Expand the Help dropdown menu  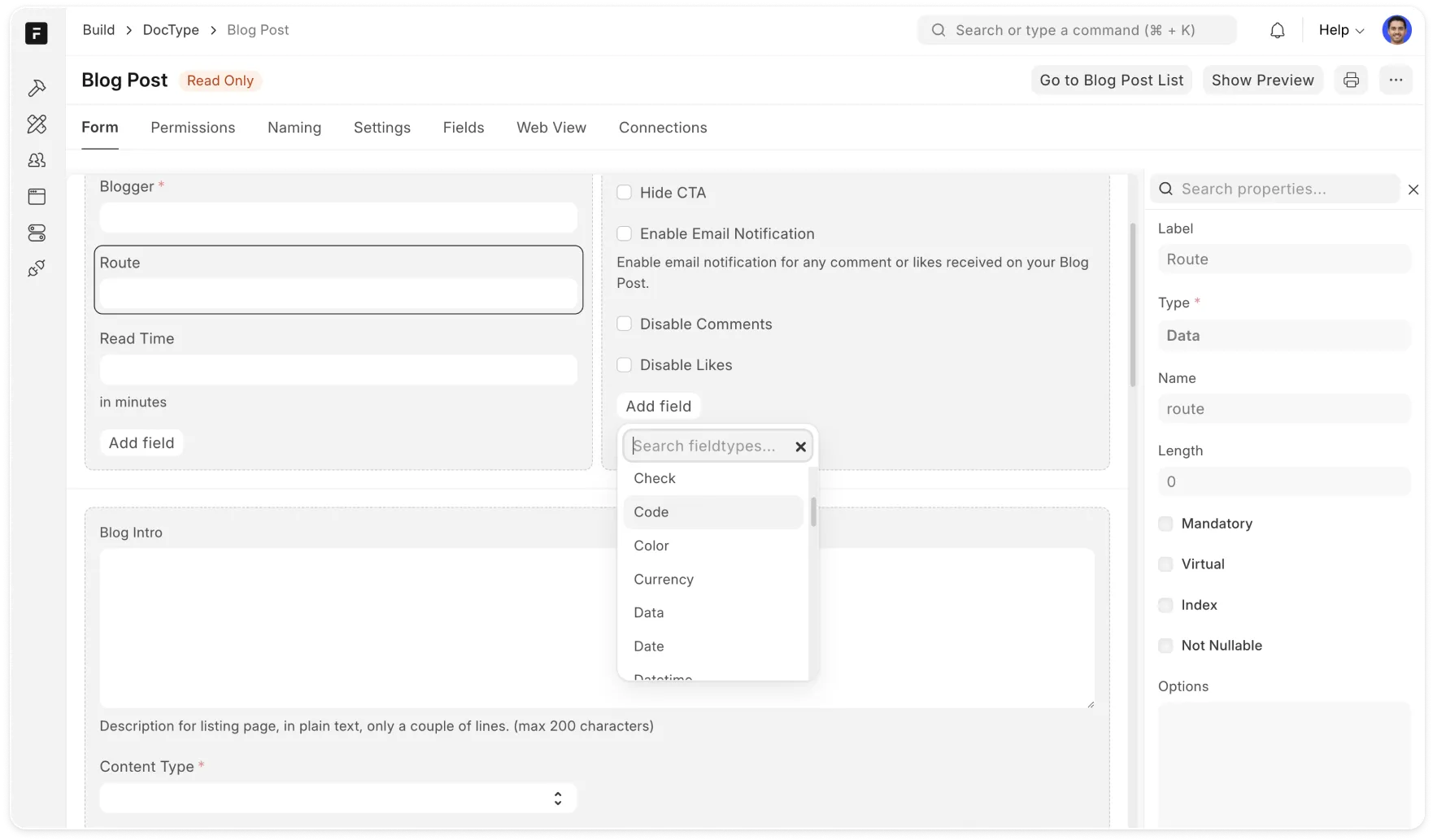click(1341, 30)
